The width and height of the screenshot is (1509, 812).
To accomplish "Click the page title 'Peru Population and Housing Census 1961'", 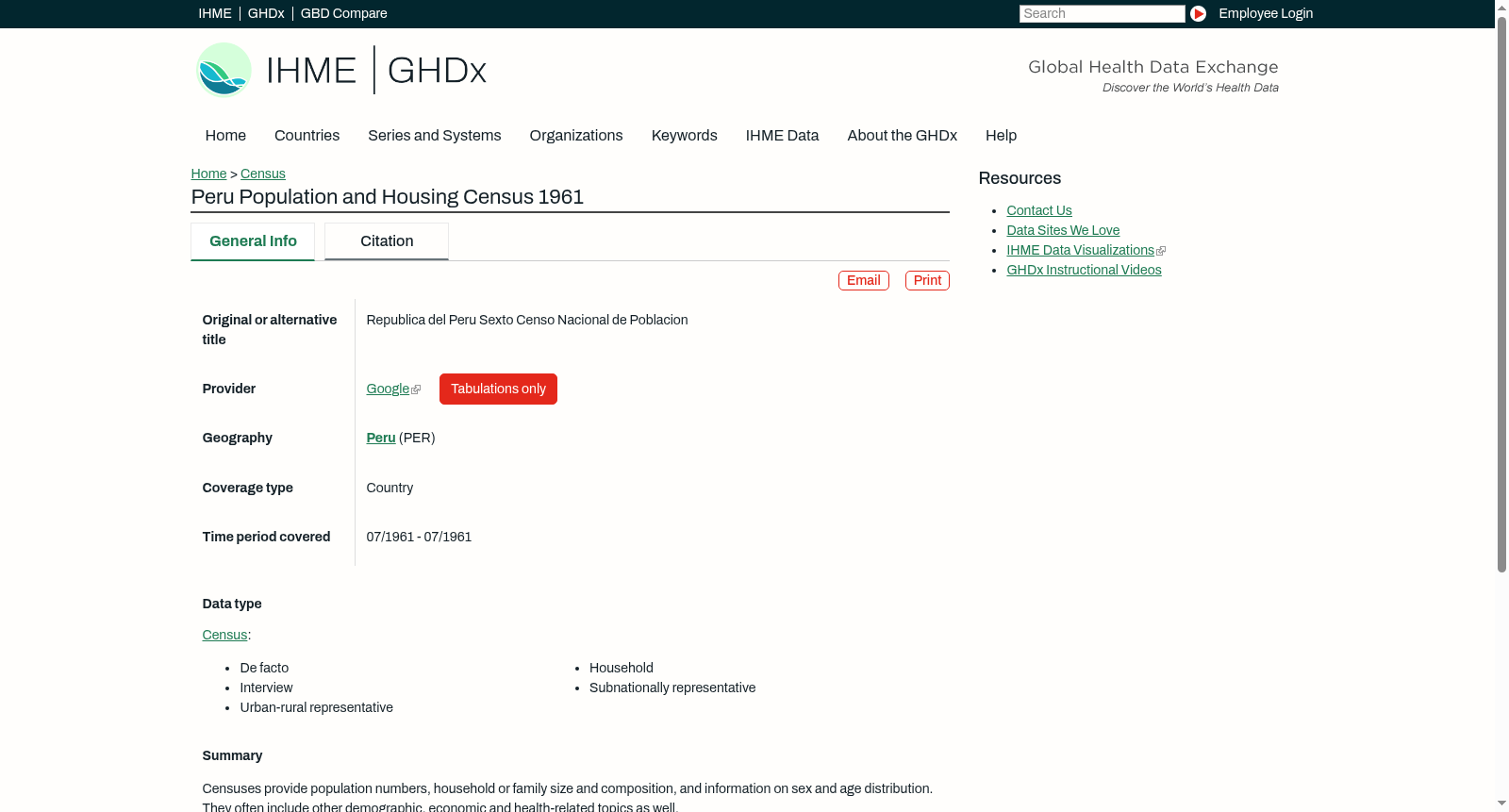I will pyautogui.click(x=388, y=196).
